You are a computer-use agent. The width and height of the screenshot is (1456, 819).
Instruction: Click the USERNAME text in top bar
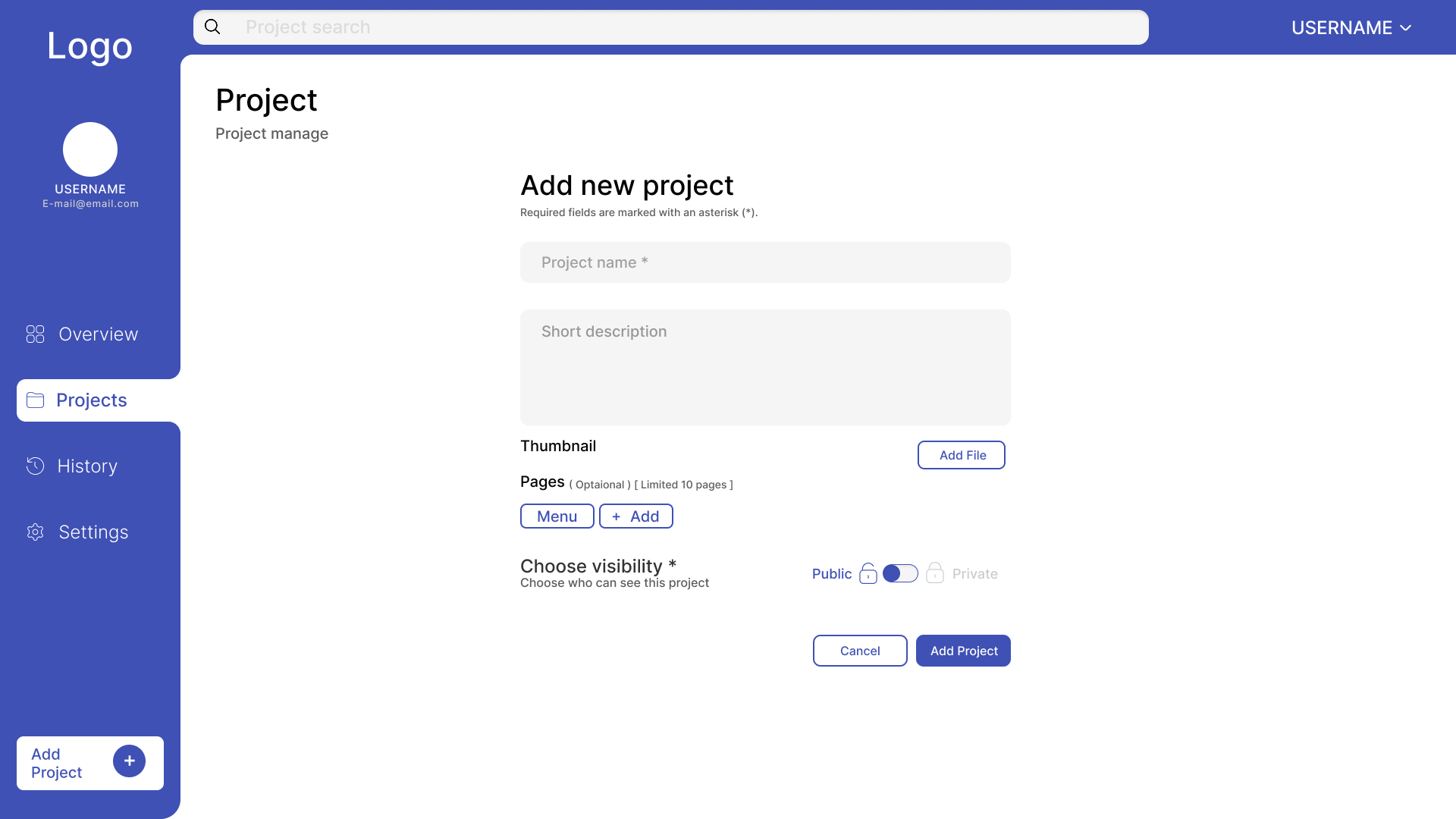pyautogui.click(x=1341, y=28)
